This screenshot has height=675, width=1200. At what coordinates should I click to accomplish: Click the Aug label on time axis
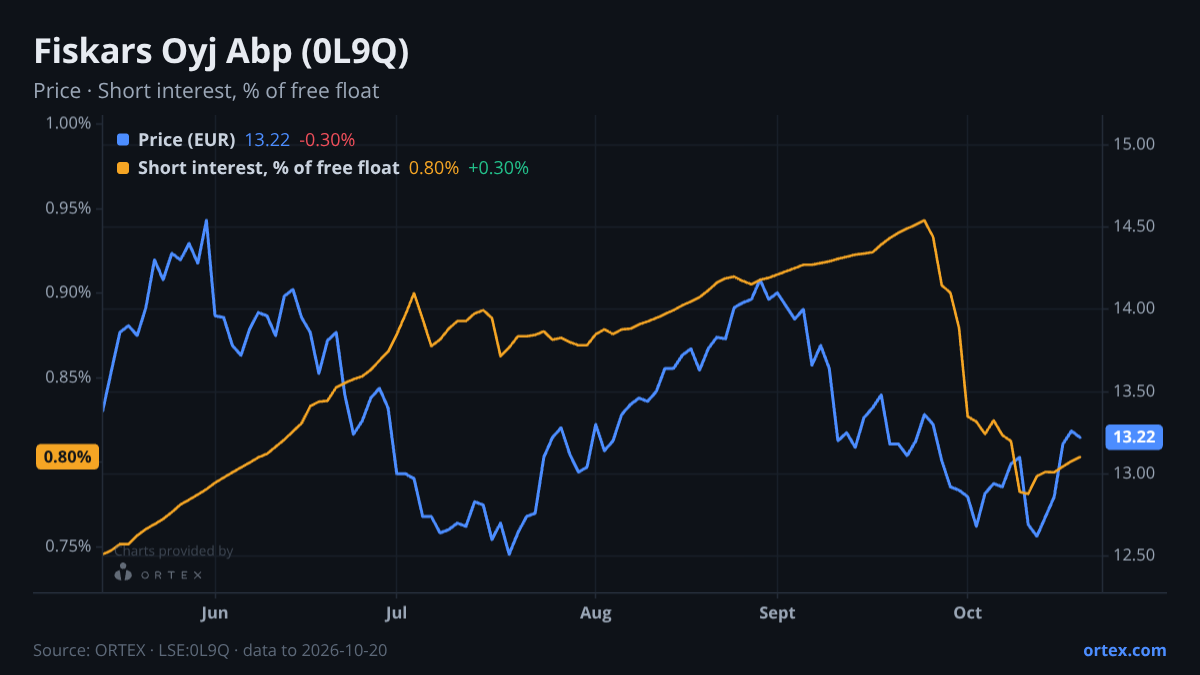pyautogui.click(x=595, y=613)
